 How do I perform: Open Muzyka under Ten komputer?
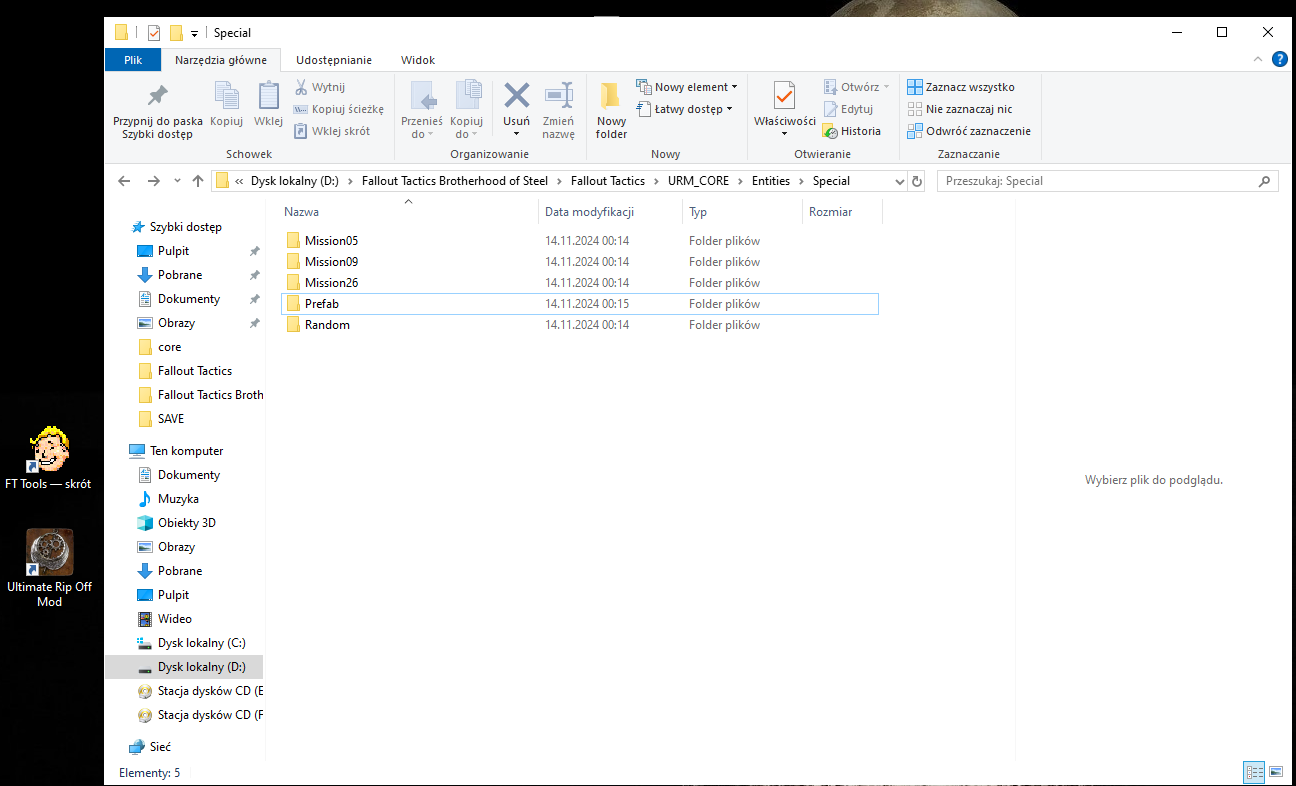pos(178,499)
